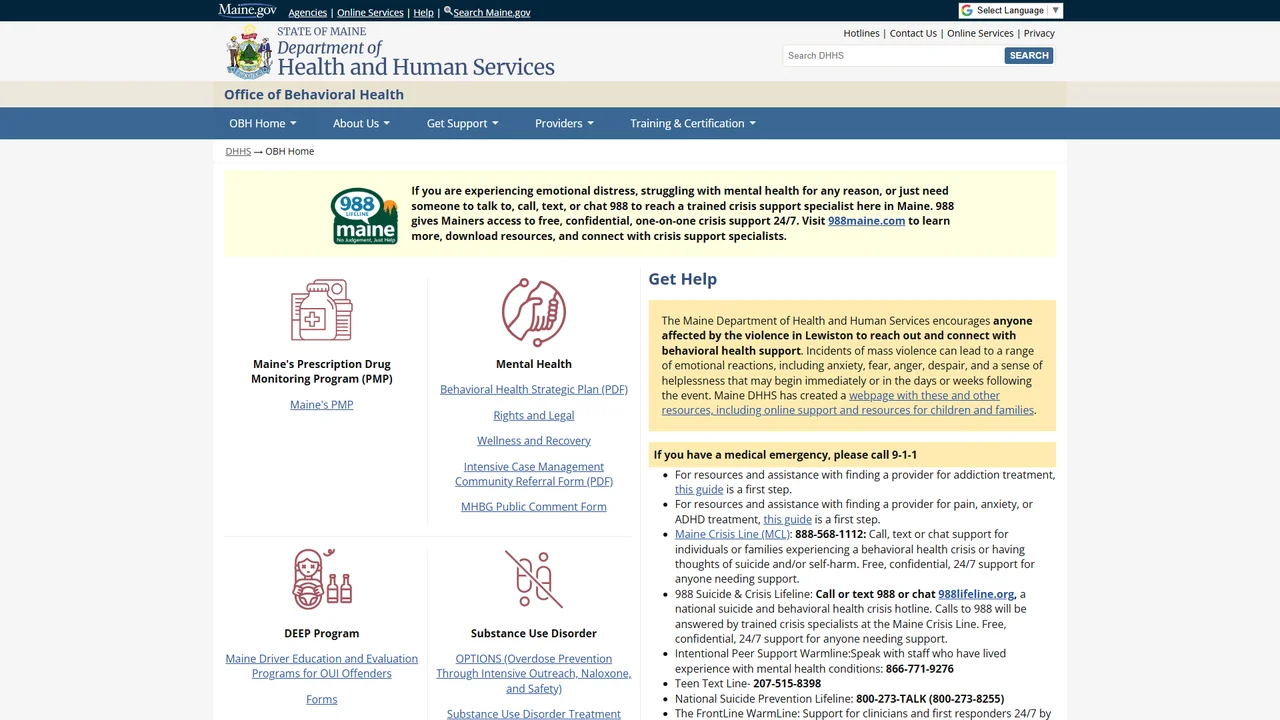The image size is (1280, 720).
Task: Click the DEEP Program driver icon
Action: (x=322, y=579)
